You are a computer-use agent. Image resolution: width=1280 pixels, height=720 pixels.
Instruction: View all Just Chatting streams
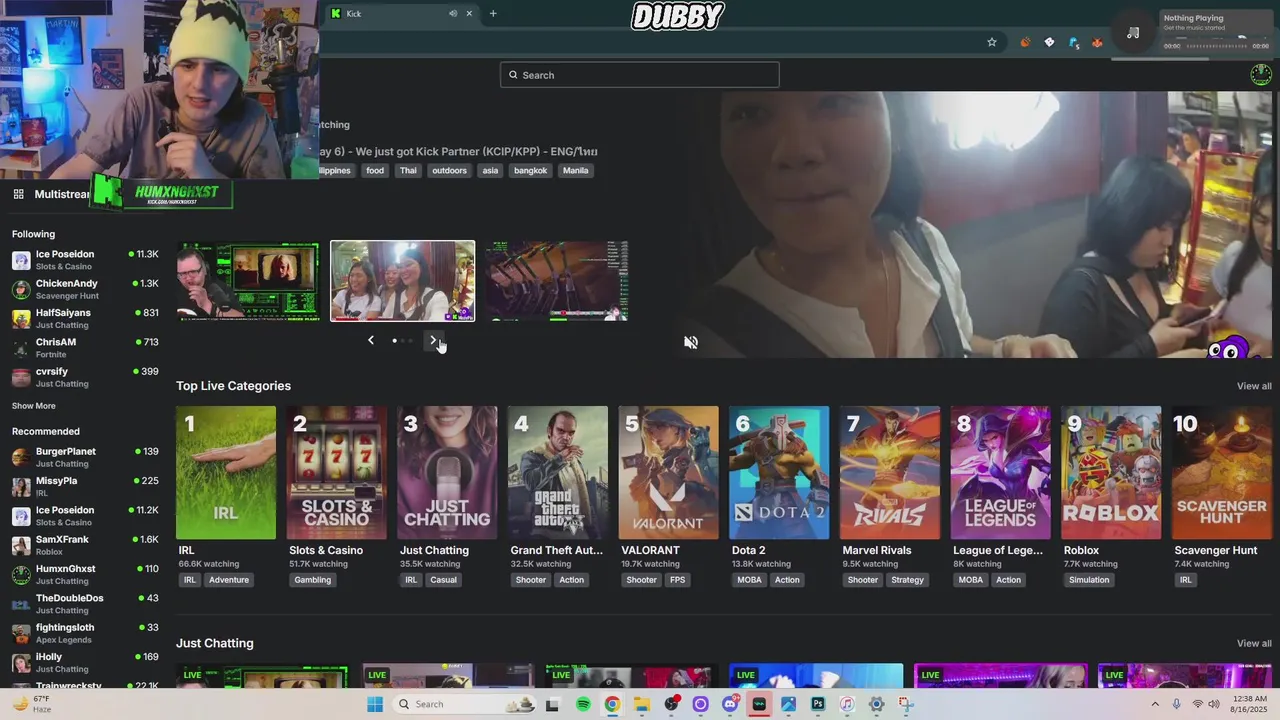click(x=1254, y=643)
